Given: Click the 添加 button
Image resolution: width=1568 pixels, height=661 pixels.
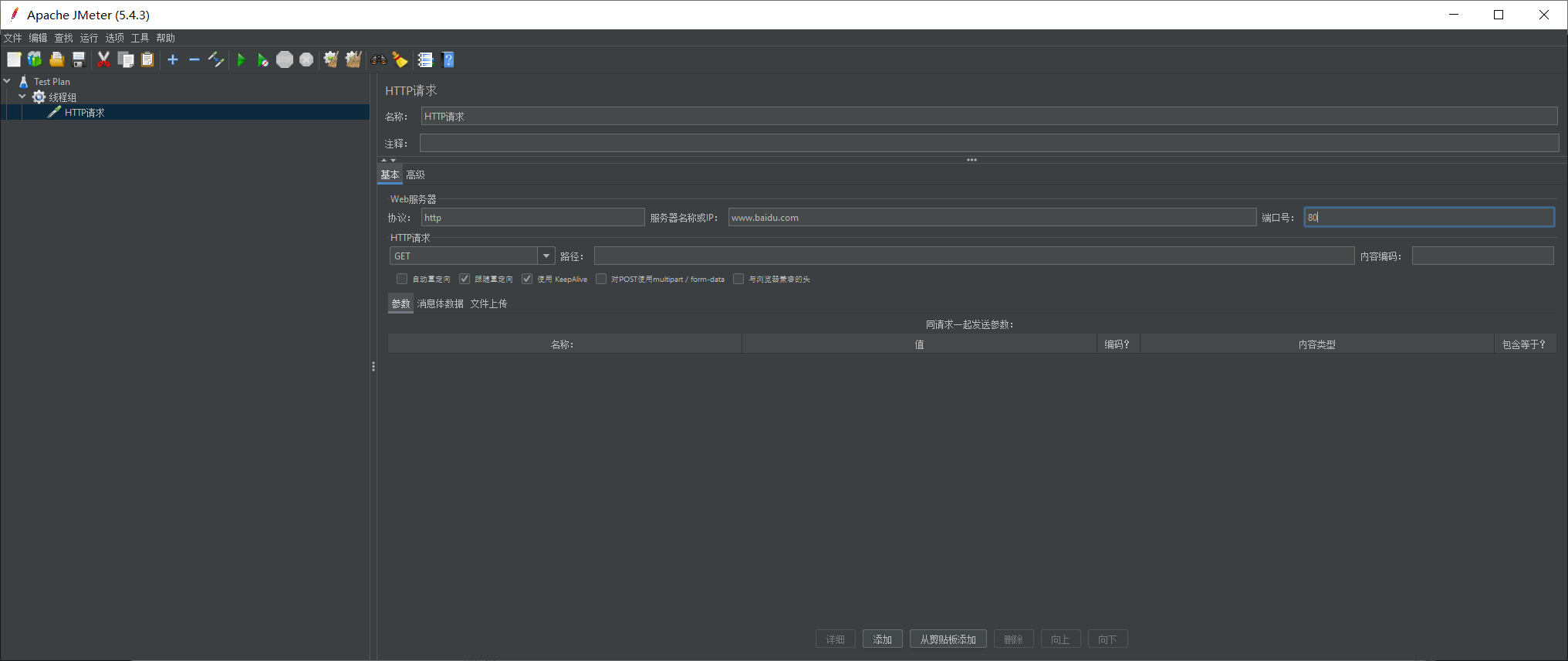Looking at the screenshot, I should tap(883, 639).
